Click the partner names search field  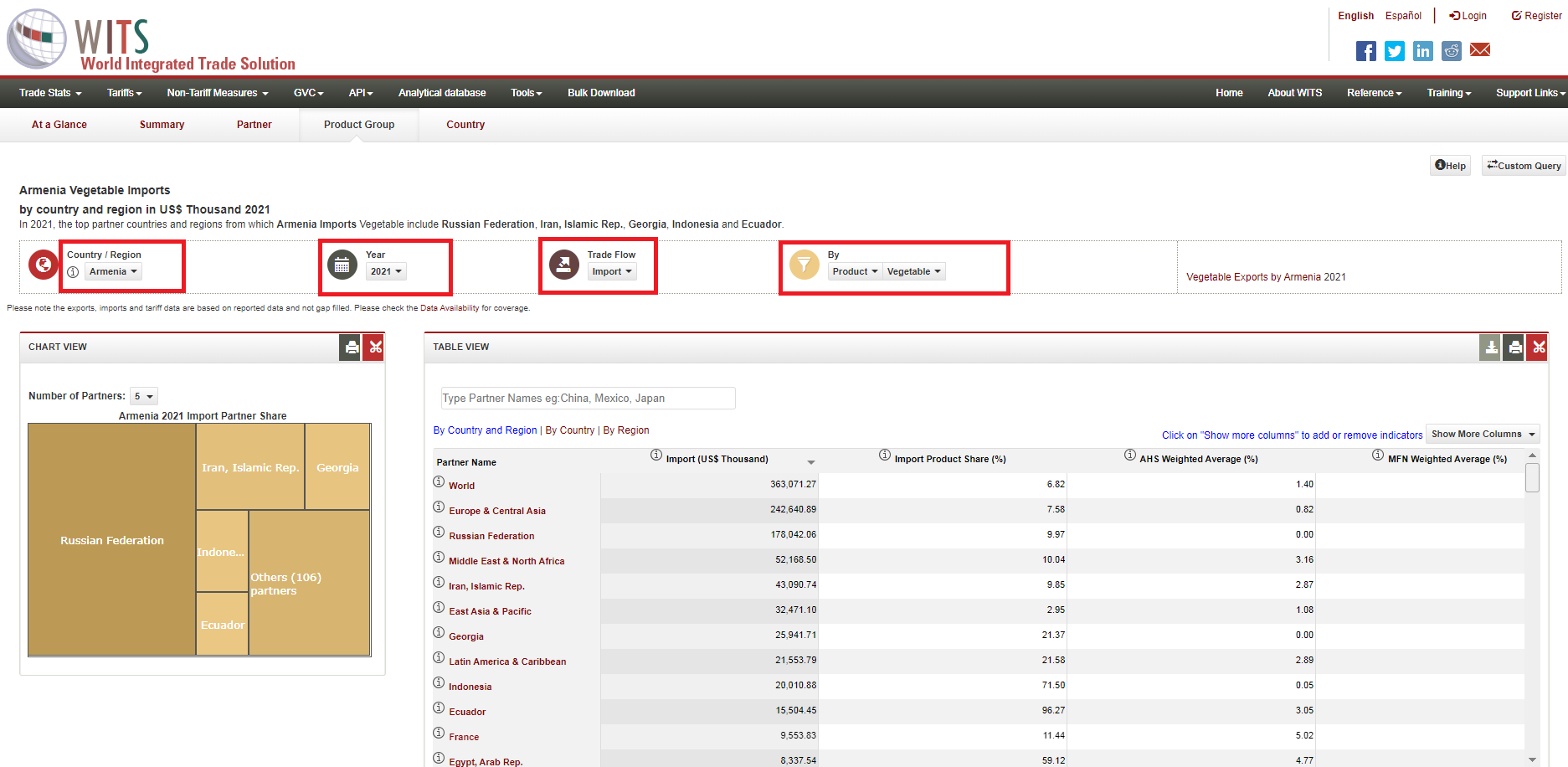[588, 399]
